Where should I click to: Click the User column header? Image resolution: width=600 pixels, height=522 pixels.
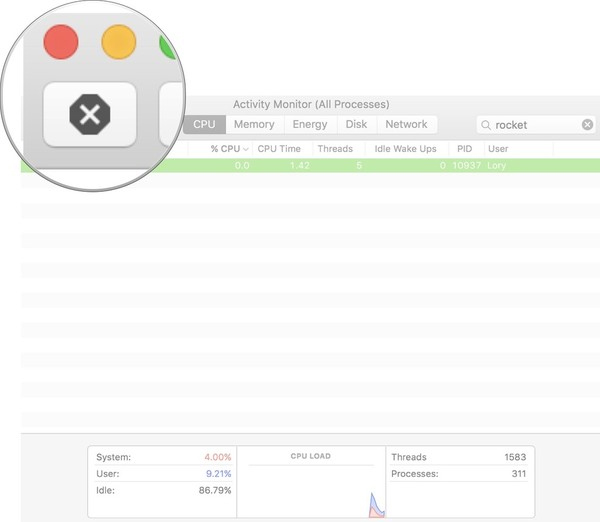498,149
